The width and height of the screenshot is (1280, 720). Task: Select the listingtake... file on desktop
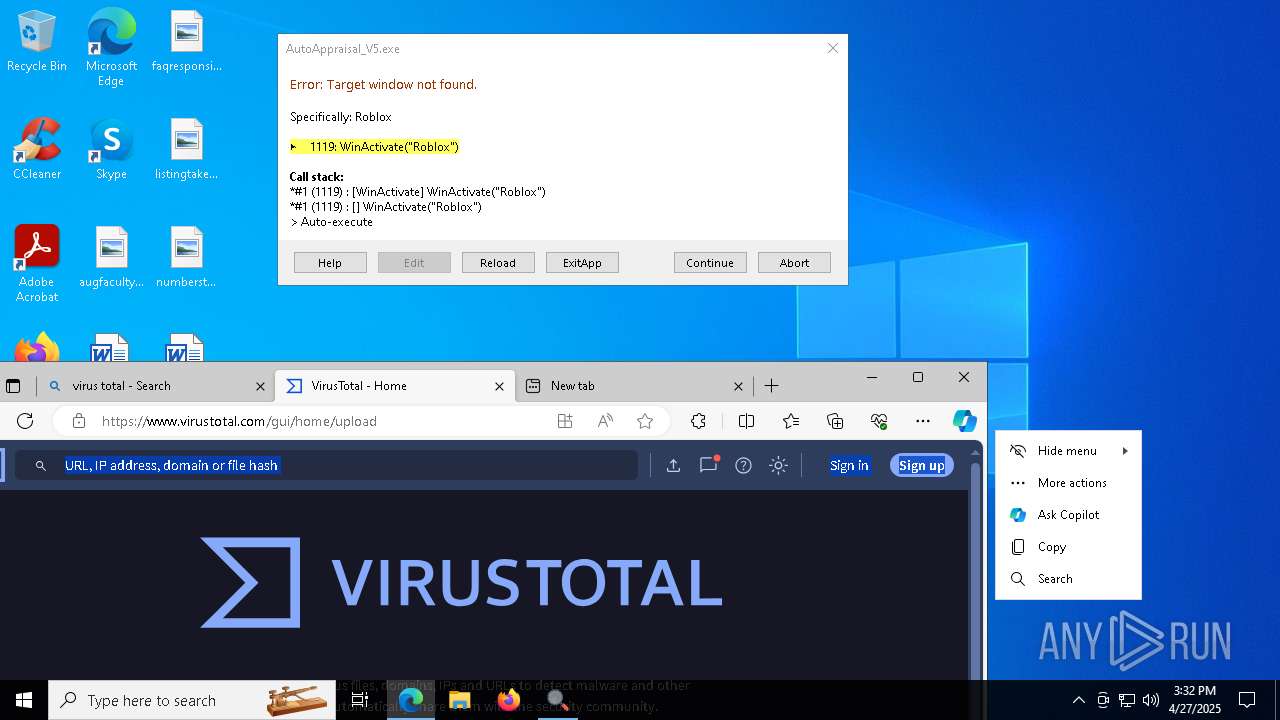tap(186, 150)
